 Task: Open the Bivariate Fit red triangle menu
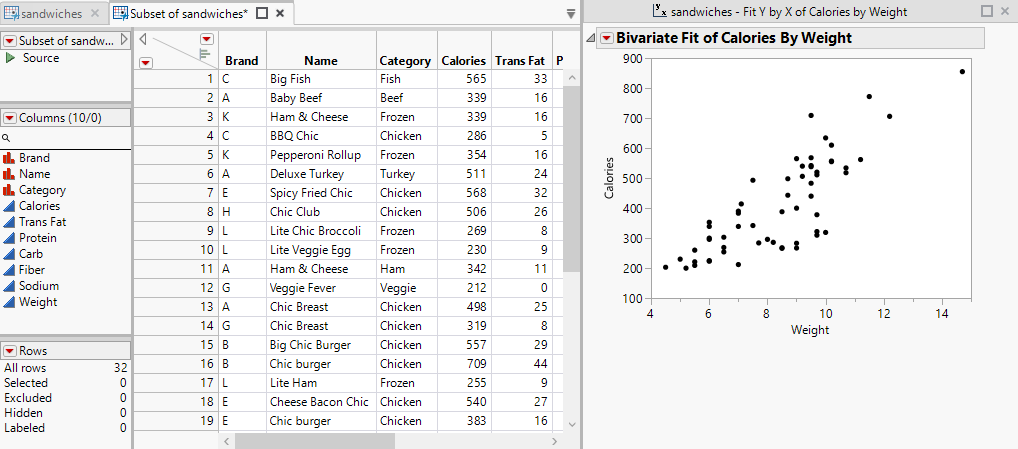click(607, 38)
